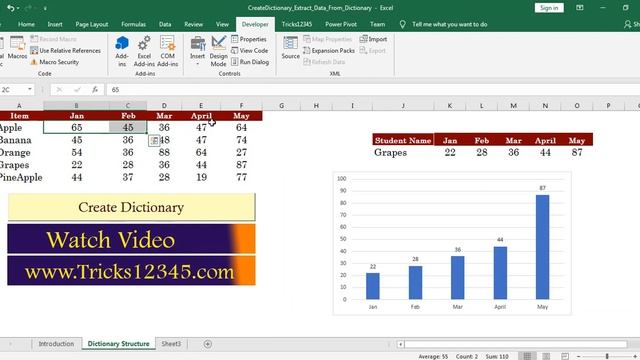Open the Add-ins manager
640x360 pixels.
122,51
